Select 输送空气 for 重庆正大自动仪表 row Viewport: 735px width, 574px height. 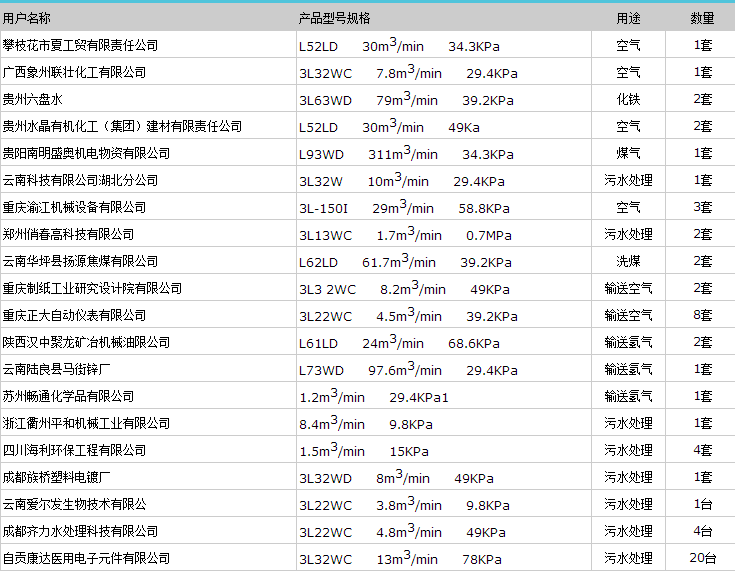628,315
